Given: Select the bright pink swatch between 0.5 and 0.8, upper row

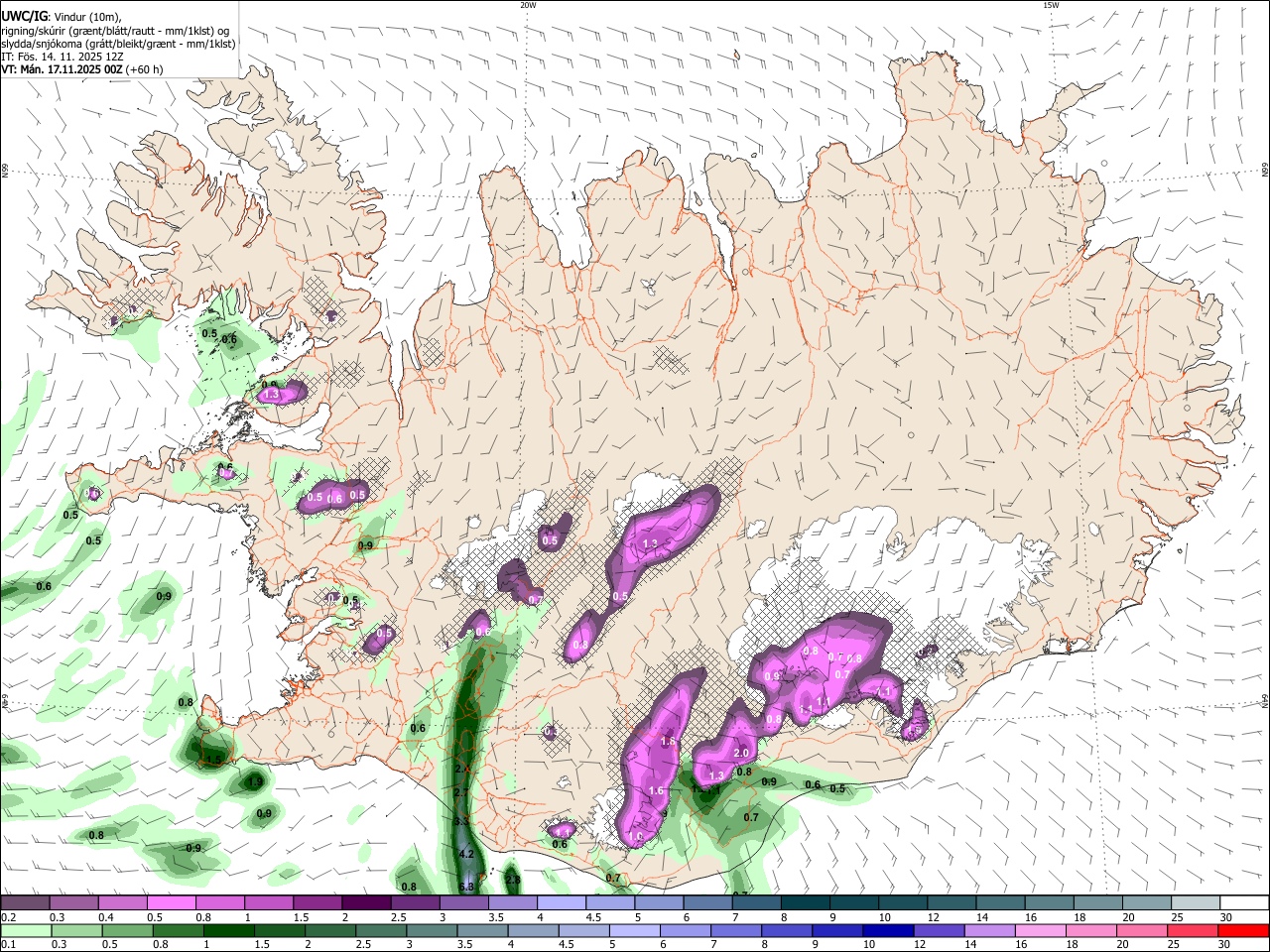Looking at the screenshot, I should click(171, 902).
